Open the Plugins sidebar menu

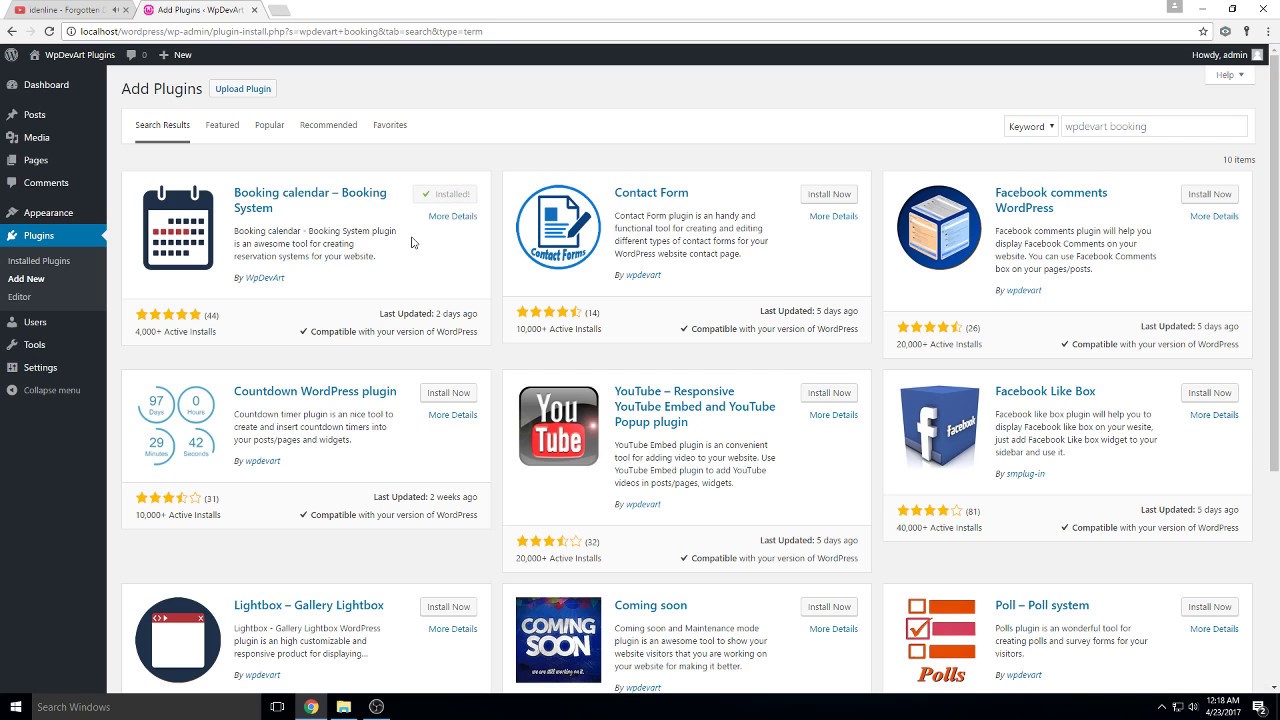click(x=53, y=236)
